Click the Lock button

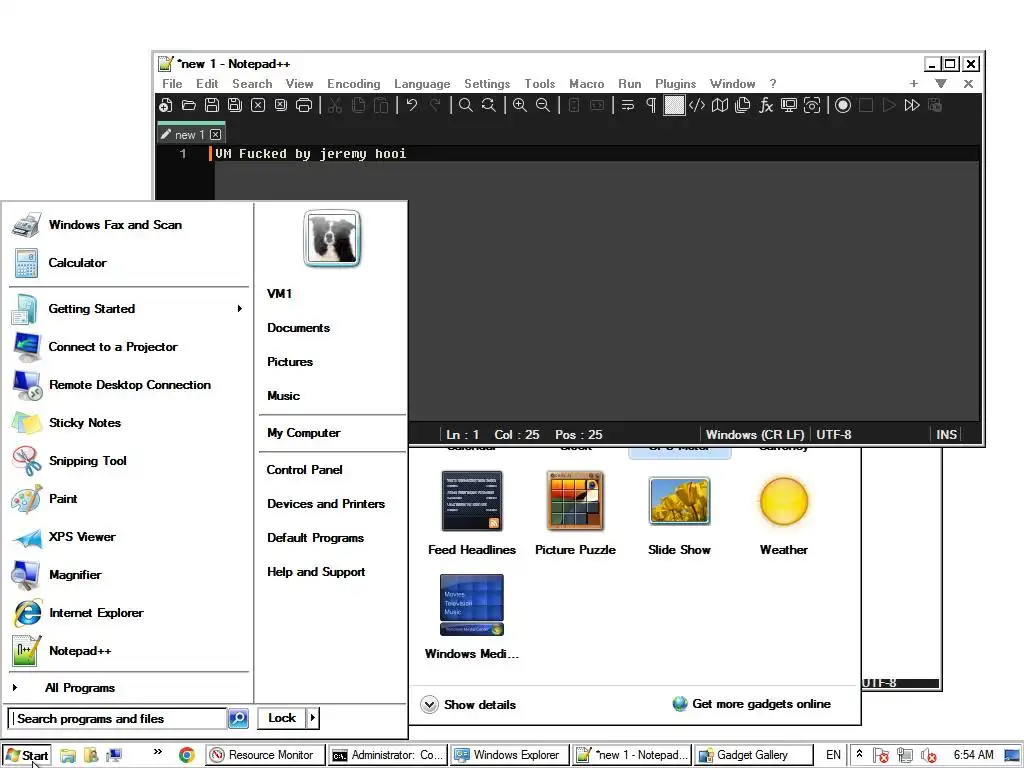click(282, 718)
